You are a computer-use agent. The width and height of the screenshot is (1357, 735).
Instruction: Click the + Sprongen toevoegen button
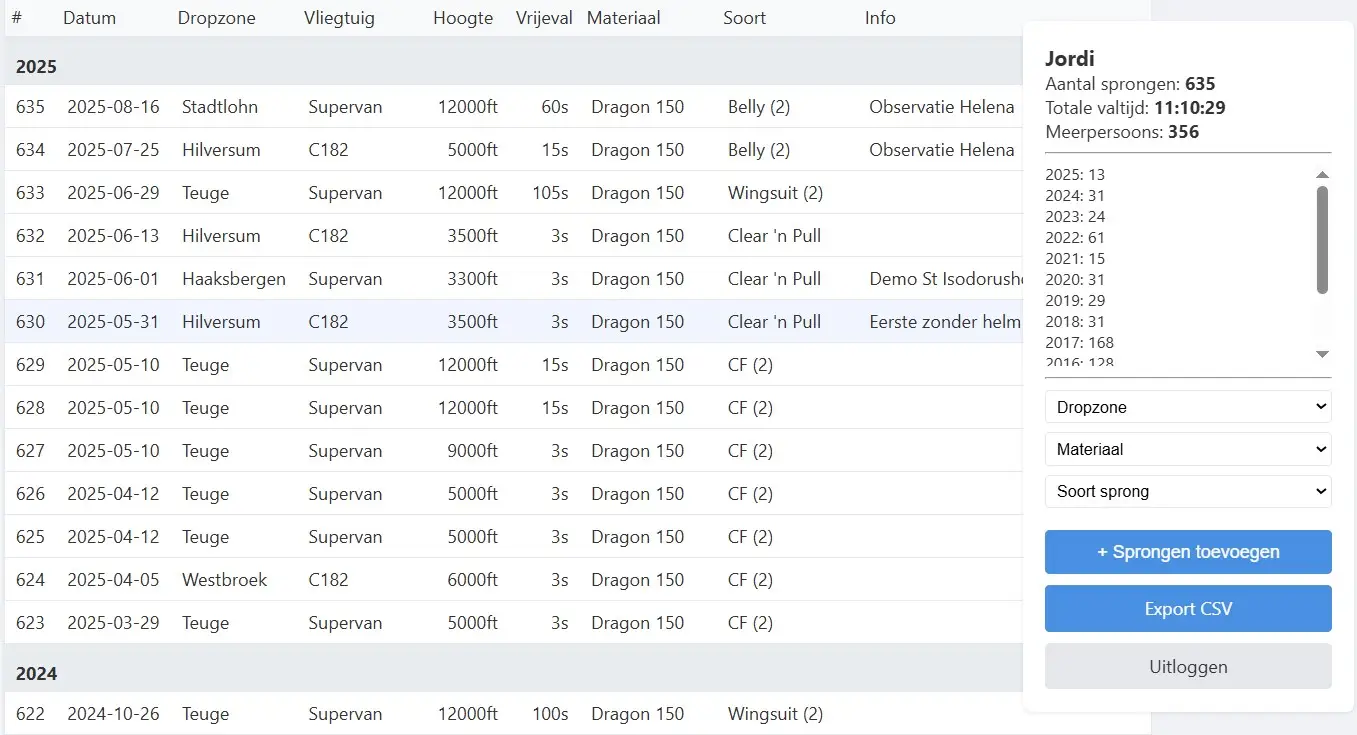1187,551
